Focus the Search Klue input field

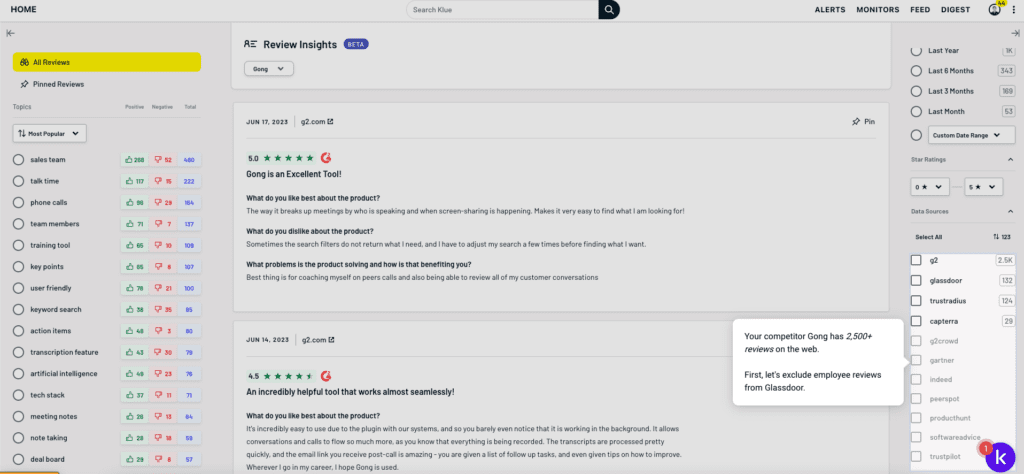coord(502,10)
